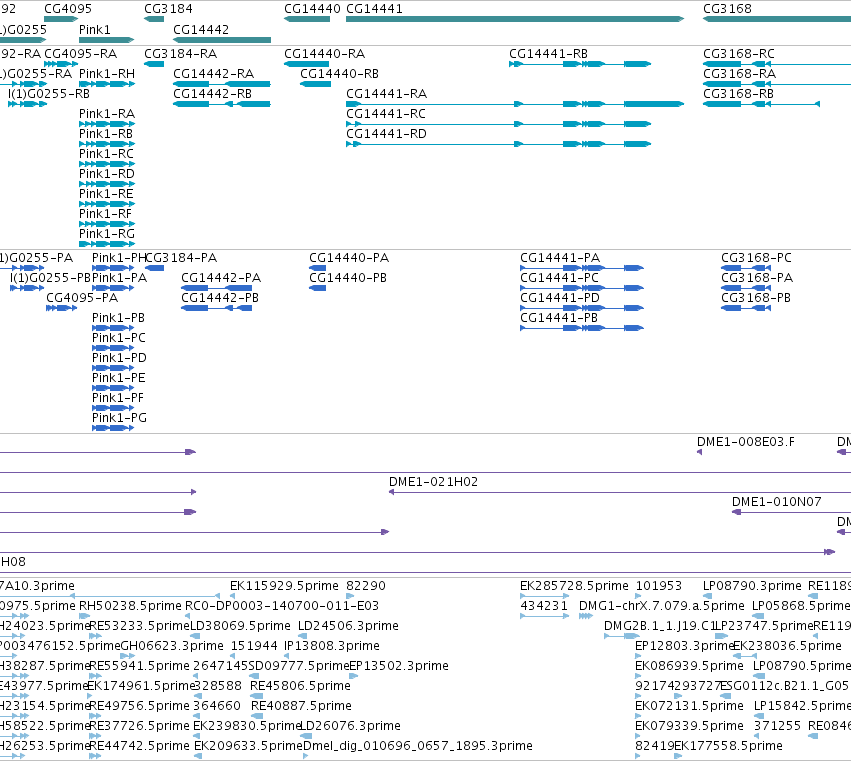Select the CG3168 gene-level label
This screenshot has height=761, width=851.
[x=727, y=9]
